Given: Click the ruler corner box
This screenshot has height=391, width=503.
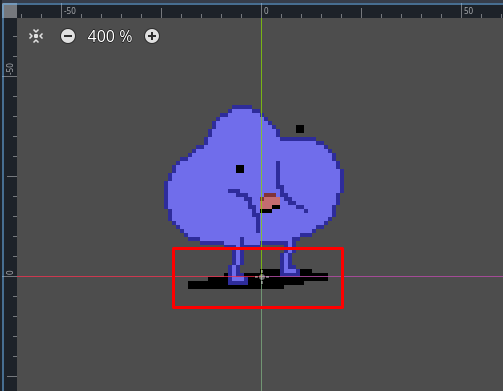Looking at the screenshot, I should 10,11.
